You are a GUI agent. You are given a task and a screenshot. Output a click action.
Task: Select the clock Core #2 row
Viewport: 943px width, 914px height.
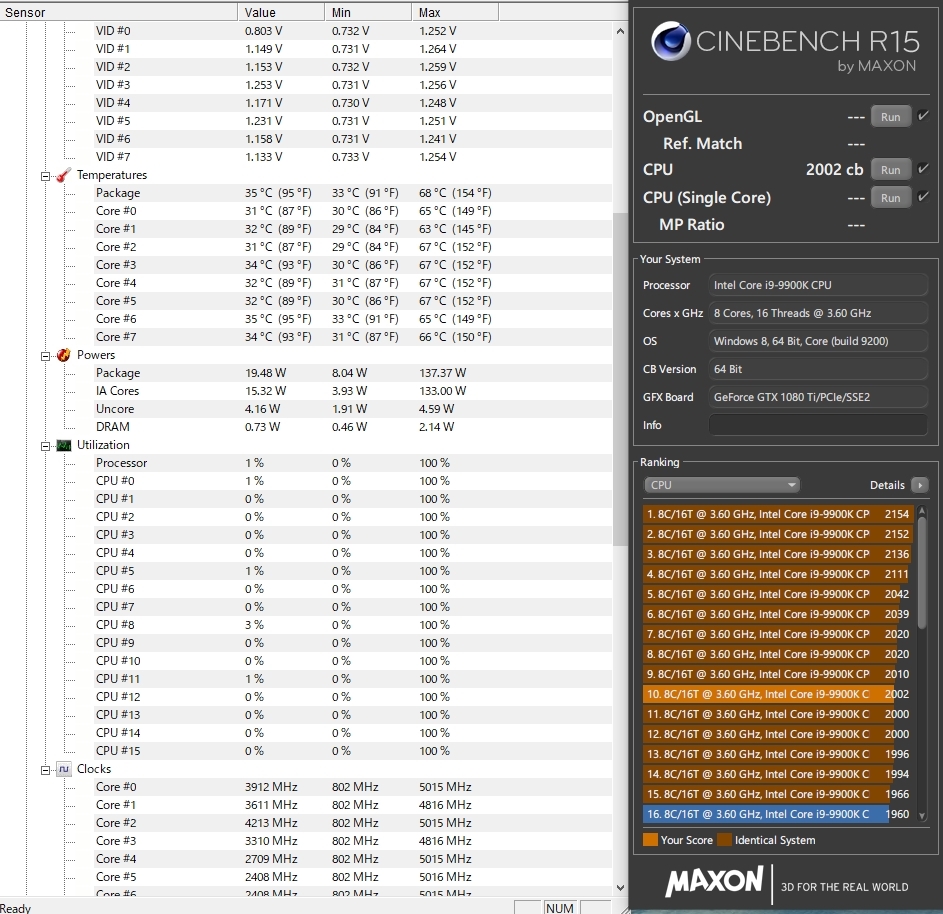click(352, 823)
